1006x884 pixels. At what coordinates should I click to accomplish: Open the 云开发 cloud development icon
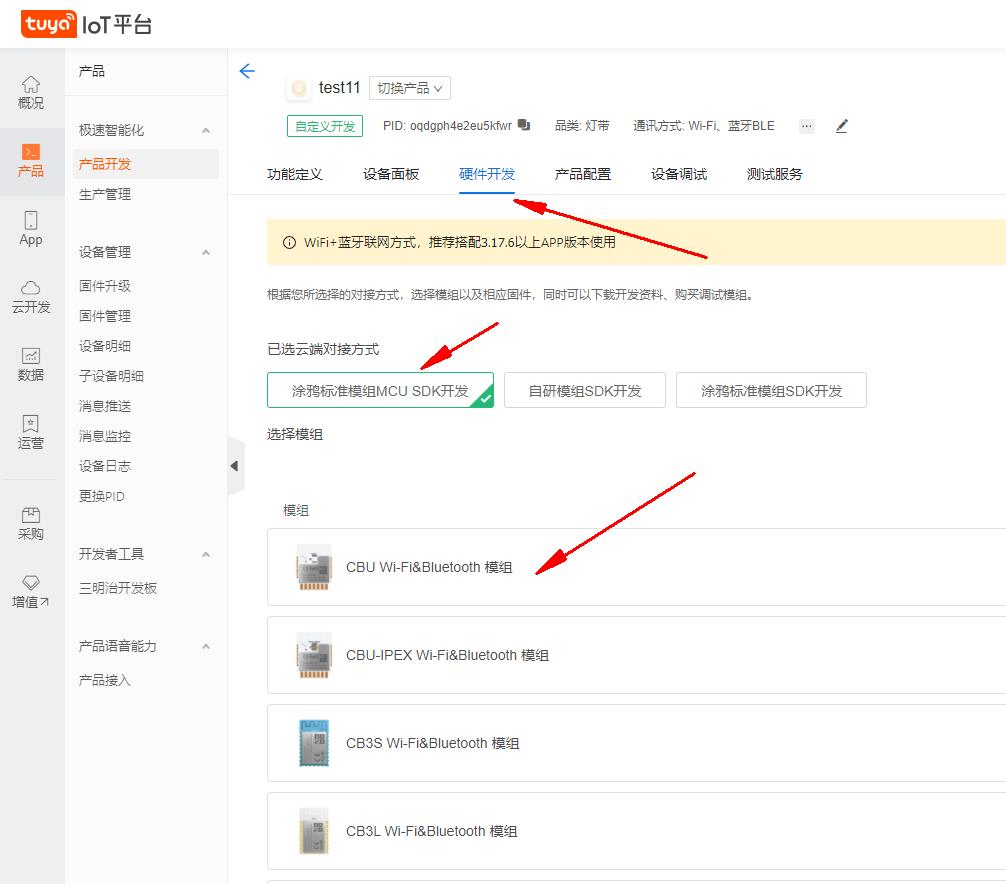point(30,297)
